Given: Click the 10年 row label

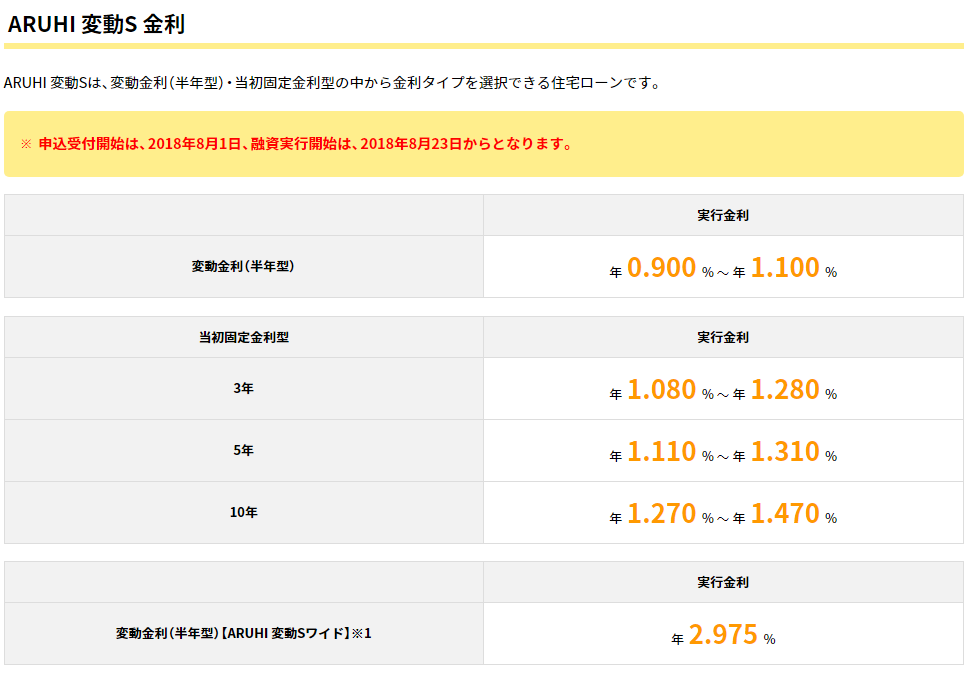Looking at the screenshot, I should point(244,512).
